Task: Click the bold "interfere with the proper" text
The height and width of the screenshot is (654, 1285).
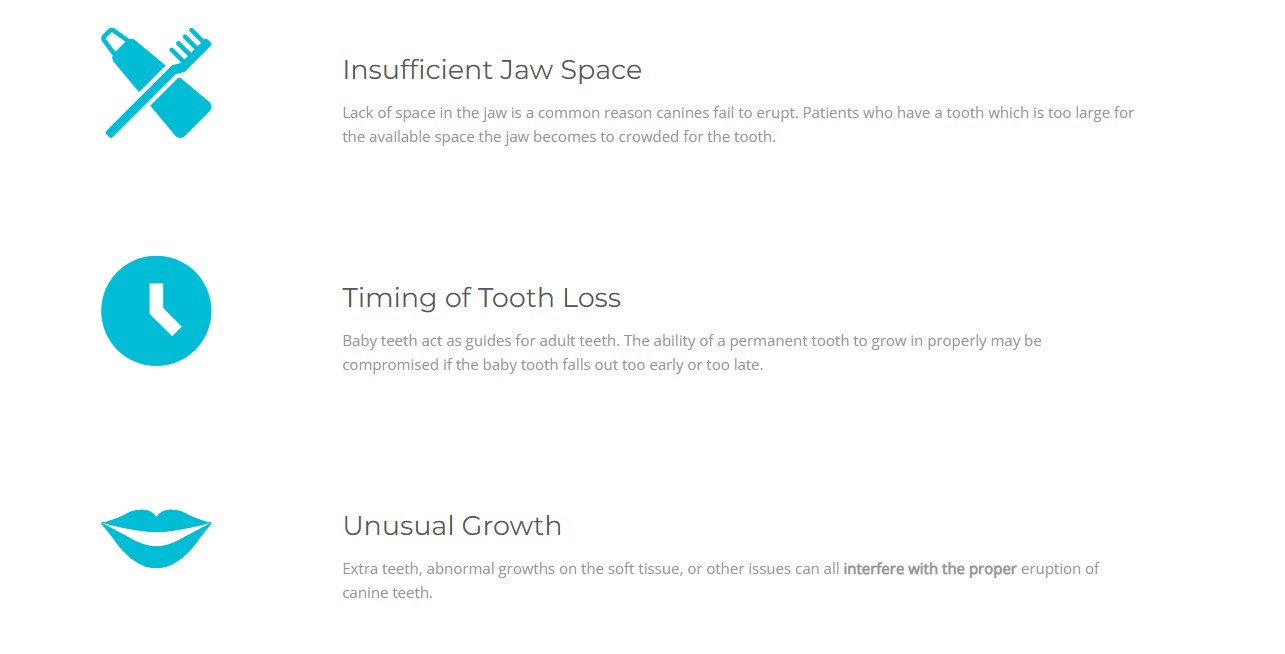Action: 930,569
